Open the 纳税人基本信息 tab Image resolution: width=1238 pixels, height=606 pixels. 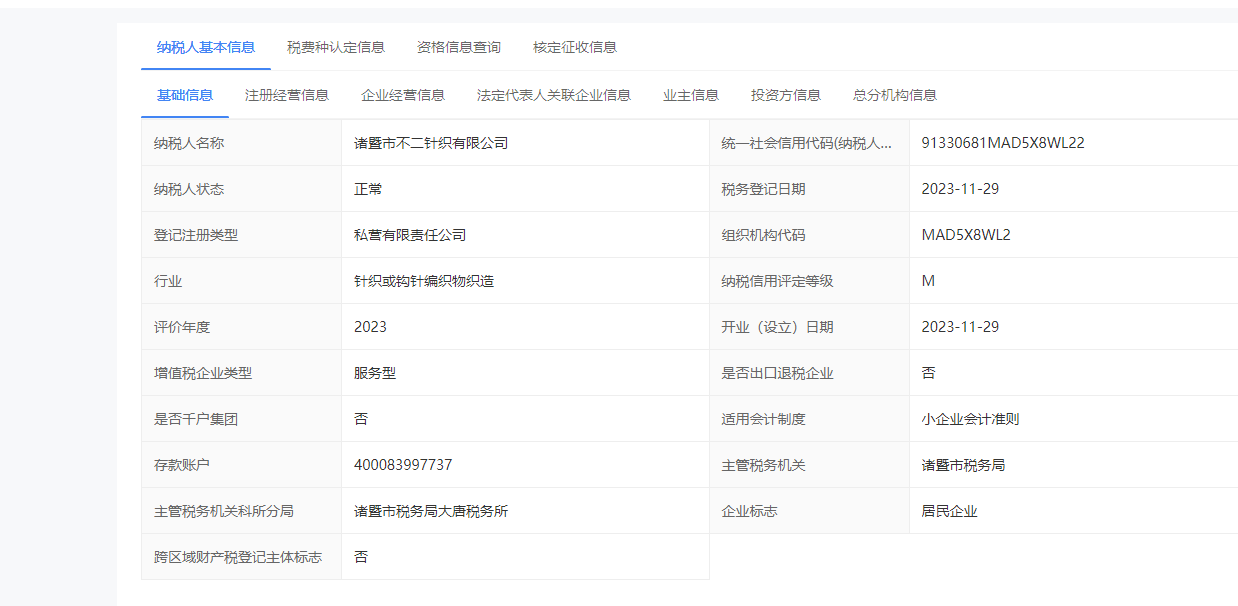point(205,47)
